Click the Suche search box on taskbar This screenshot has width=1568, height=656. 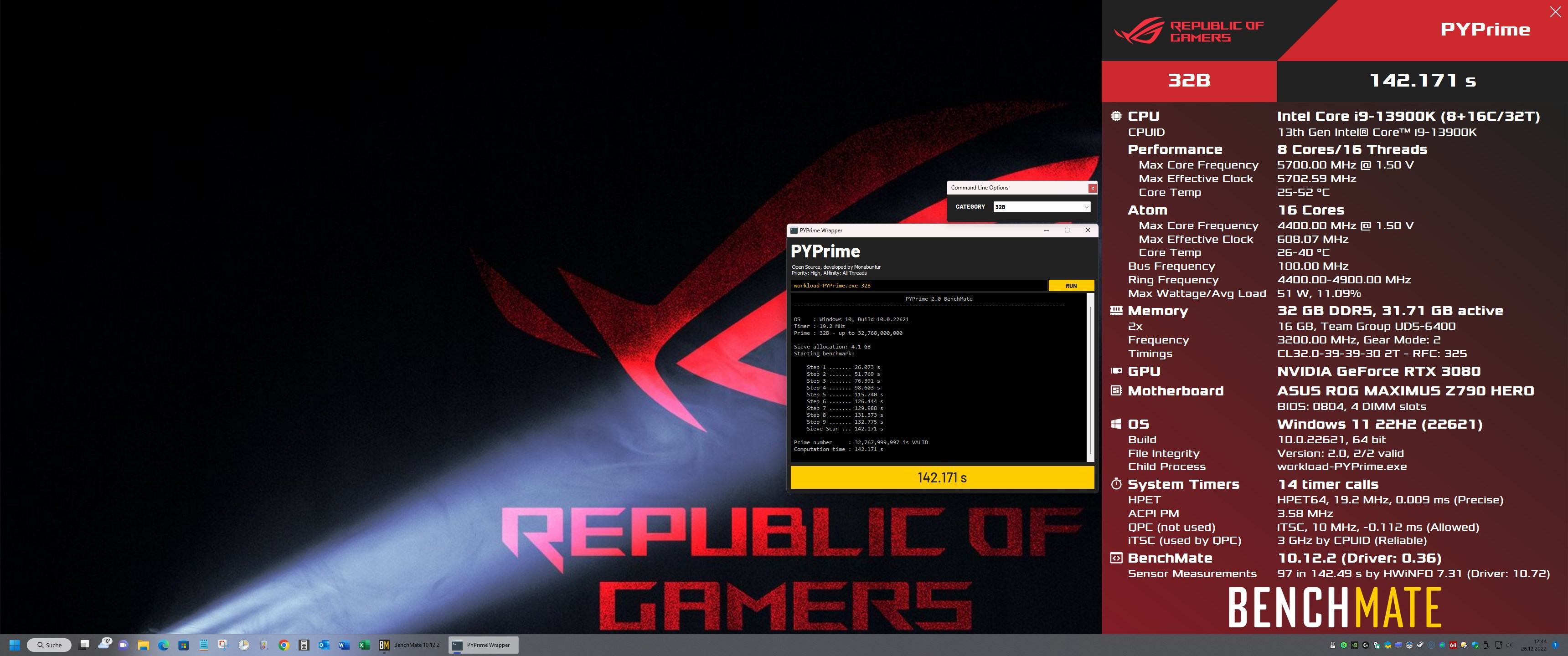[x=49, y=645]
